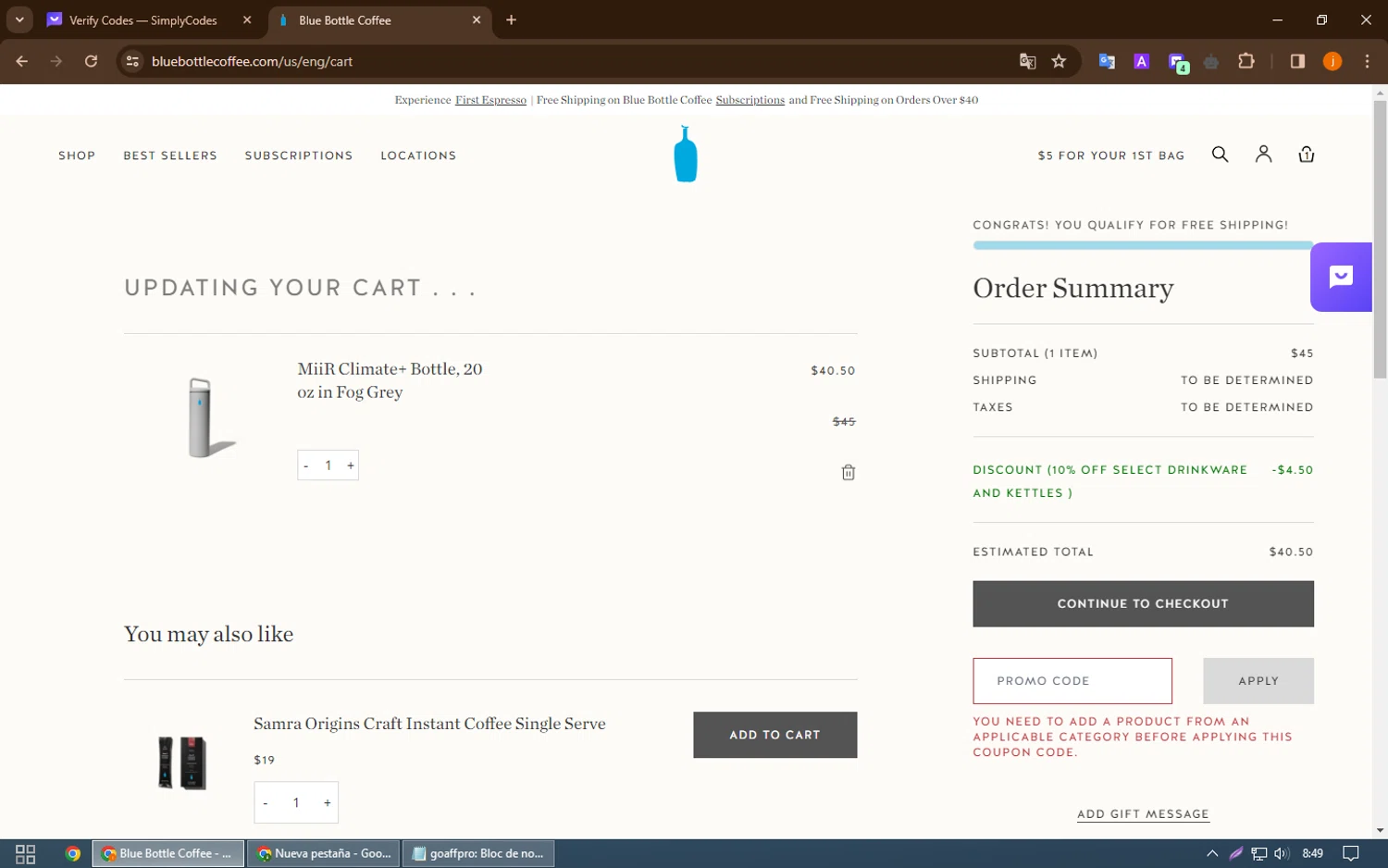Bookmark this page with star icon

click(1059, 61)
